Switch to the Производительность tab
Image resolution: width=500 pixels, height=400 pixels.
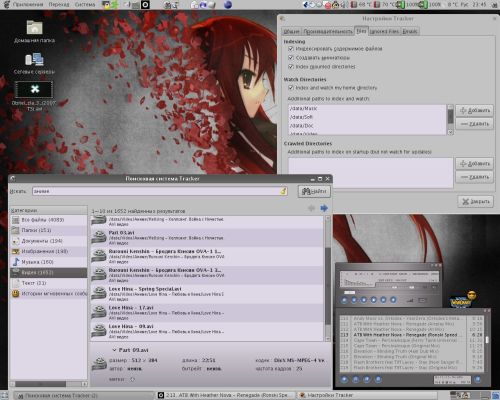point(328,31)
